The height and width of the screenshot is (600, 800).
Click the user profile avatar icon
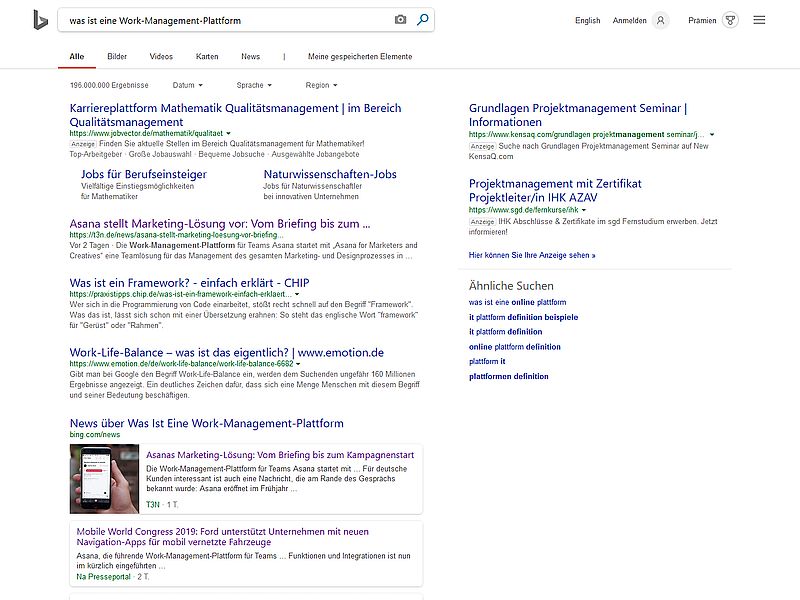tap(661, 20)
